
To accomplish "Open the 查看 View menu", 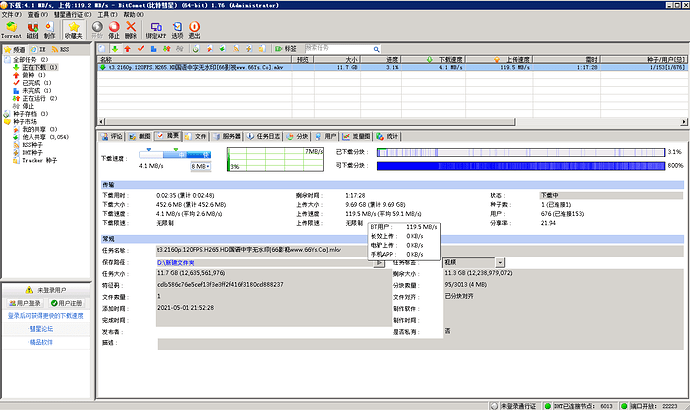I will (37, 15).
